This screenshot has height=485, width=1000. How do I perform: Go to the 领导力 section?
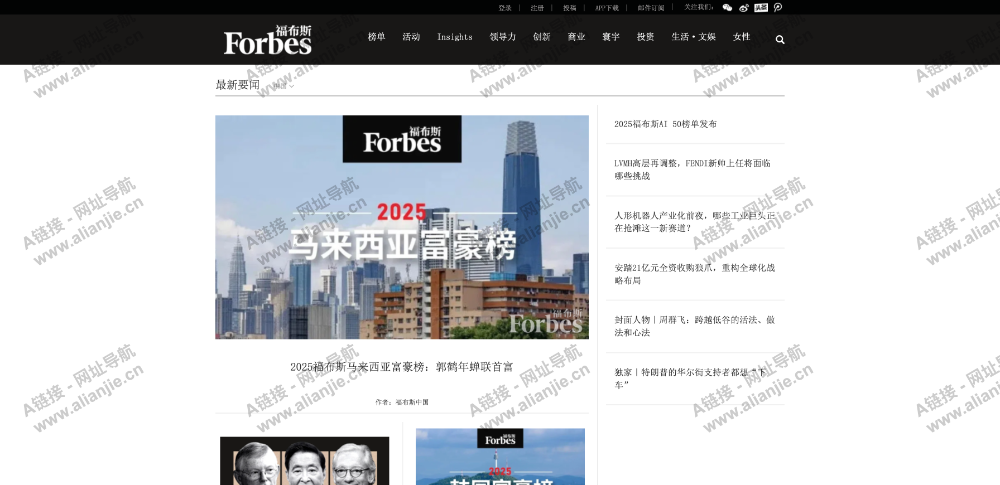[x=503, y=37]
